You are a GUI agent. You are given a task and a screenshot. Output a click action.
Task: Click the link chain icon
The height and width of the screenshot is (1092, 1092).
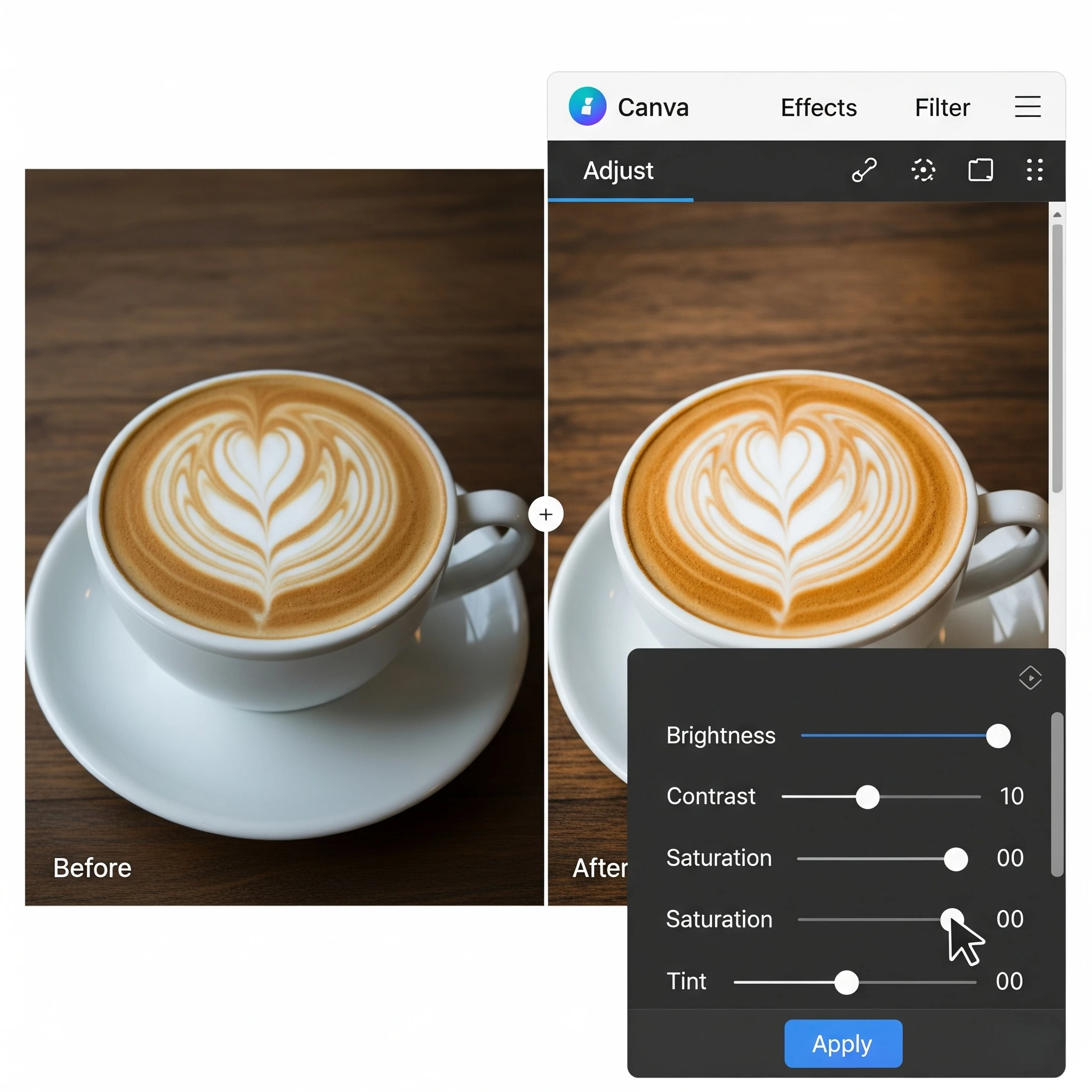click(864, 170)
